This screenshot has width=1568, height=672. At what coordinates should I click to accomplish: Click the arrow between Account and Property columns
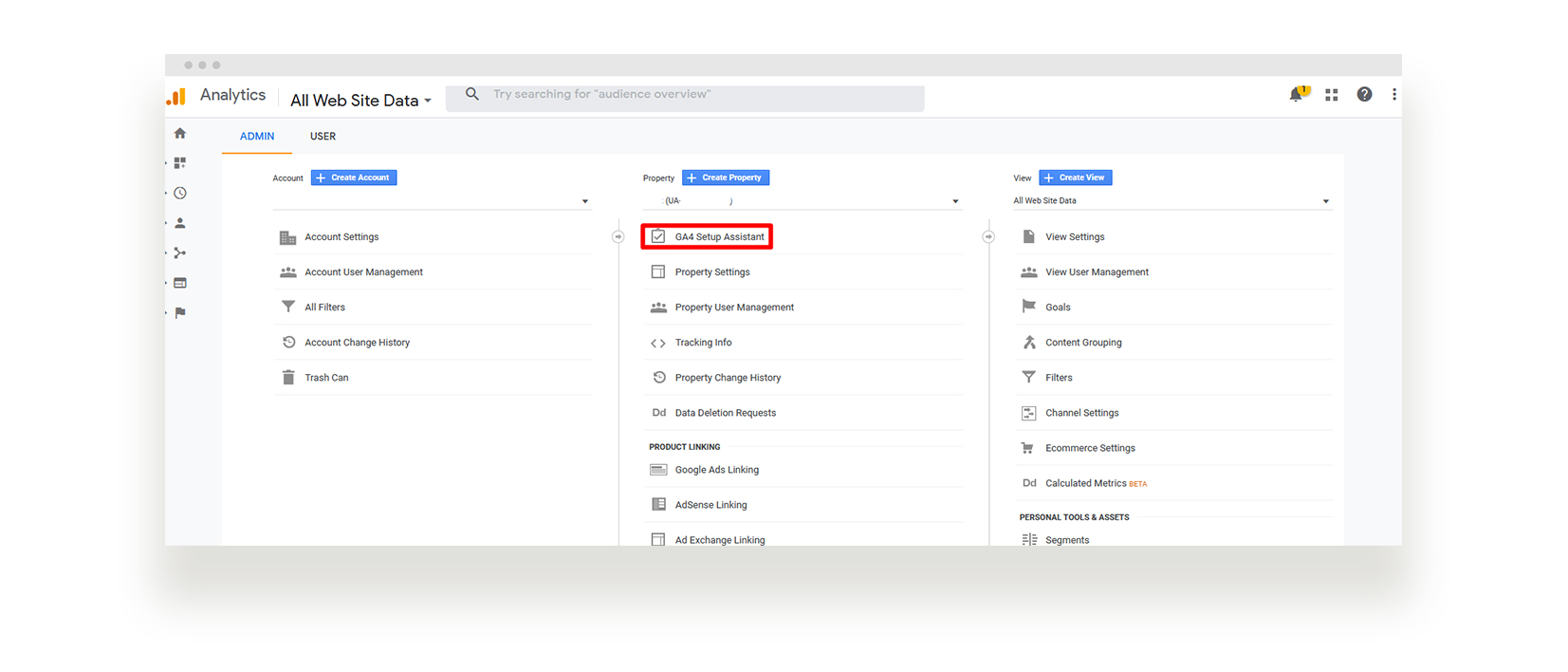[618, 236]
